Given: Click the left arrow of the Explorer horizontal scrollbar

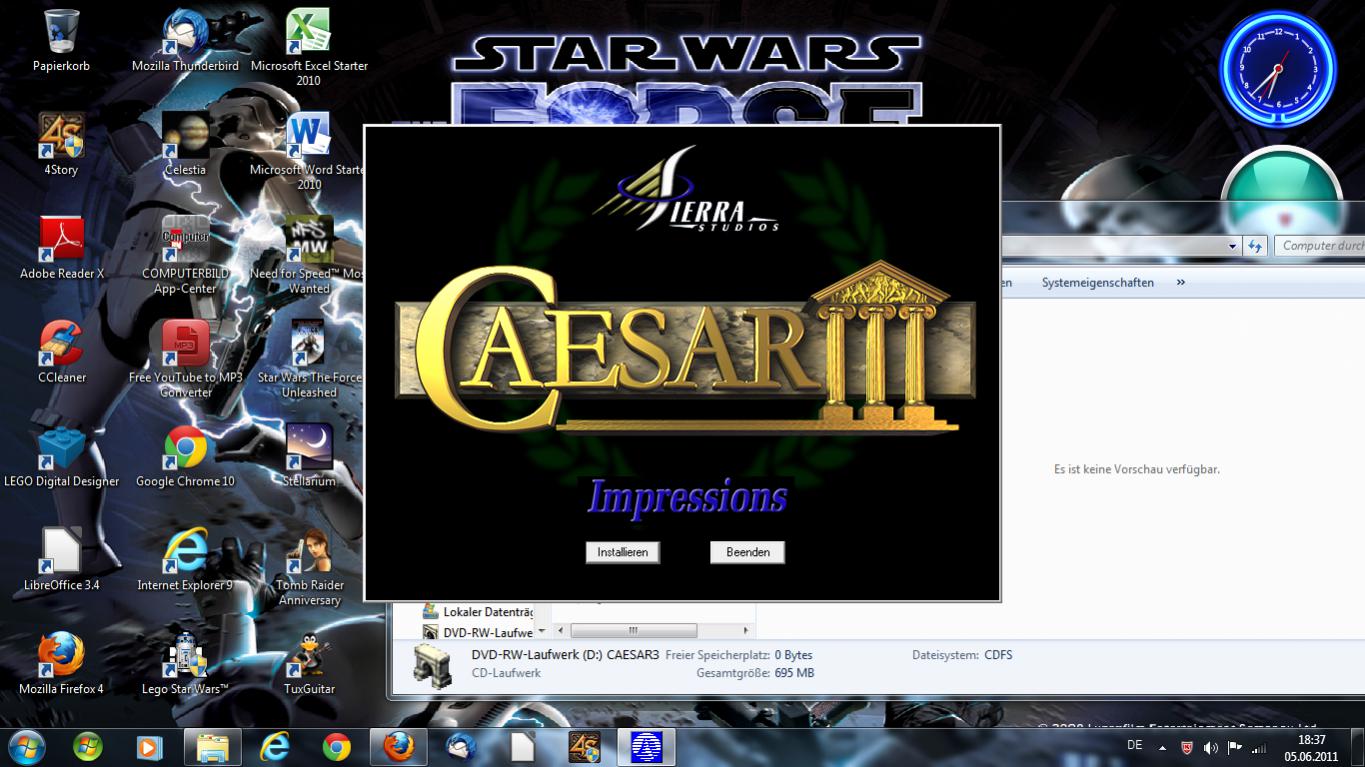Looking at the screenshot, I should pyautogui.click(x=560, y=631).
